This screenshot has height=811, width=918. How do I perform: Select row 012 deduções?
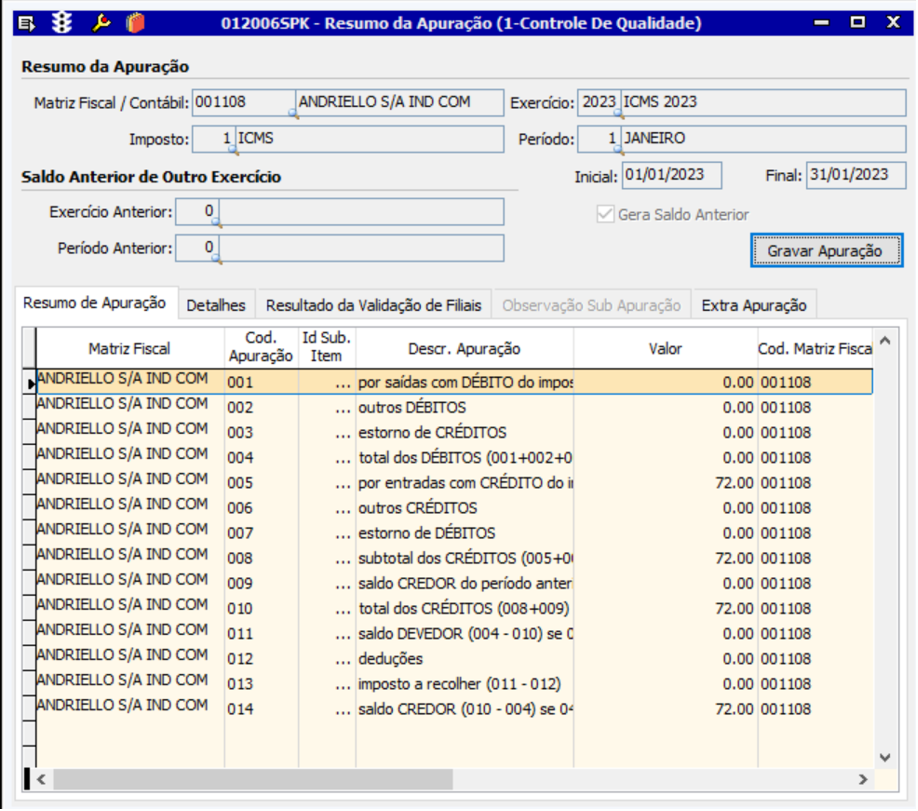454,659
